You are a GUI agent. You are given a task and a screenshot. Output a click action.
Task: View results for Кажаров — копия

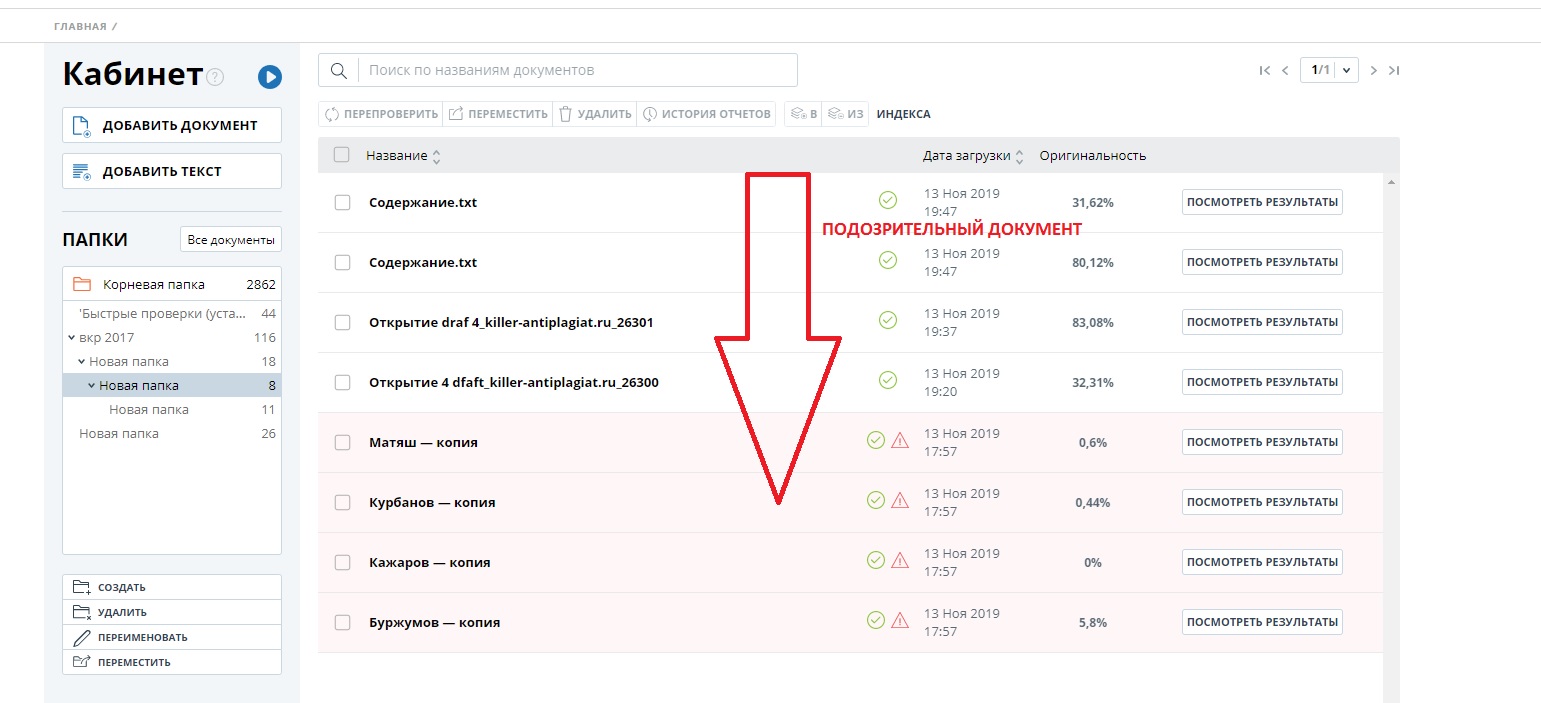coord(1262,562)
